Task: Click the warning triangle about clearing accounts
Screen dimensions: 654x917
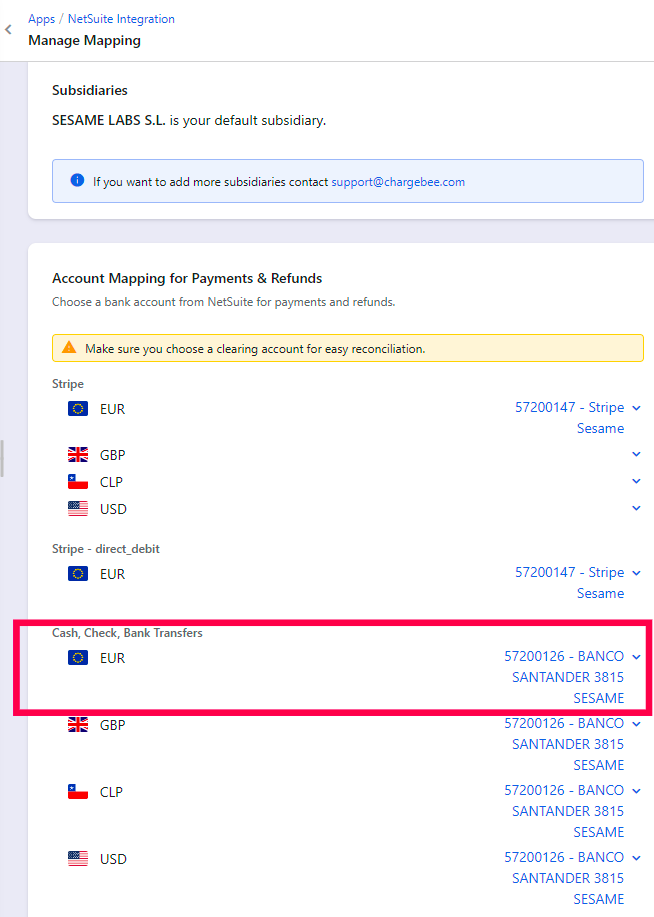Action: 69,347
